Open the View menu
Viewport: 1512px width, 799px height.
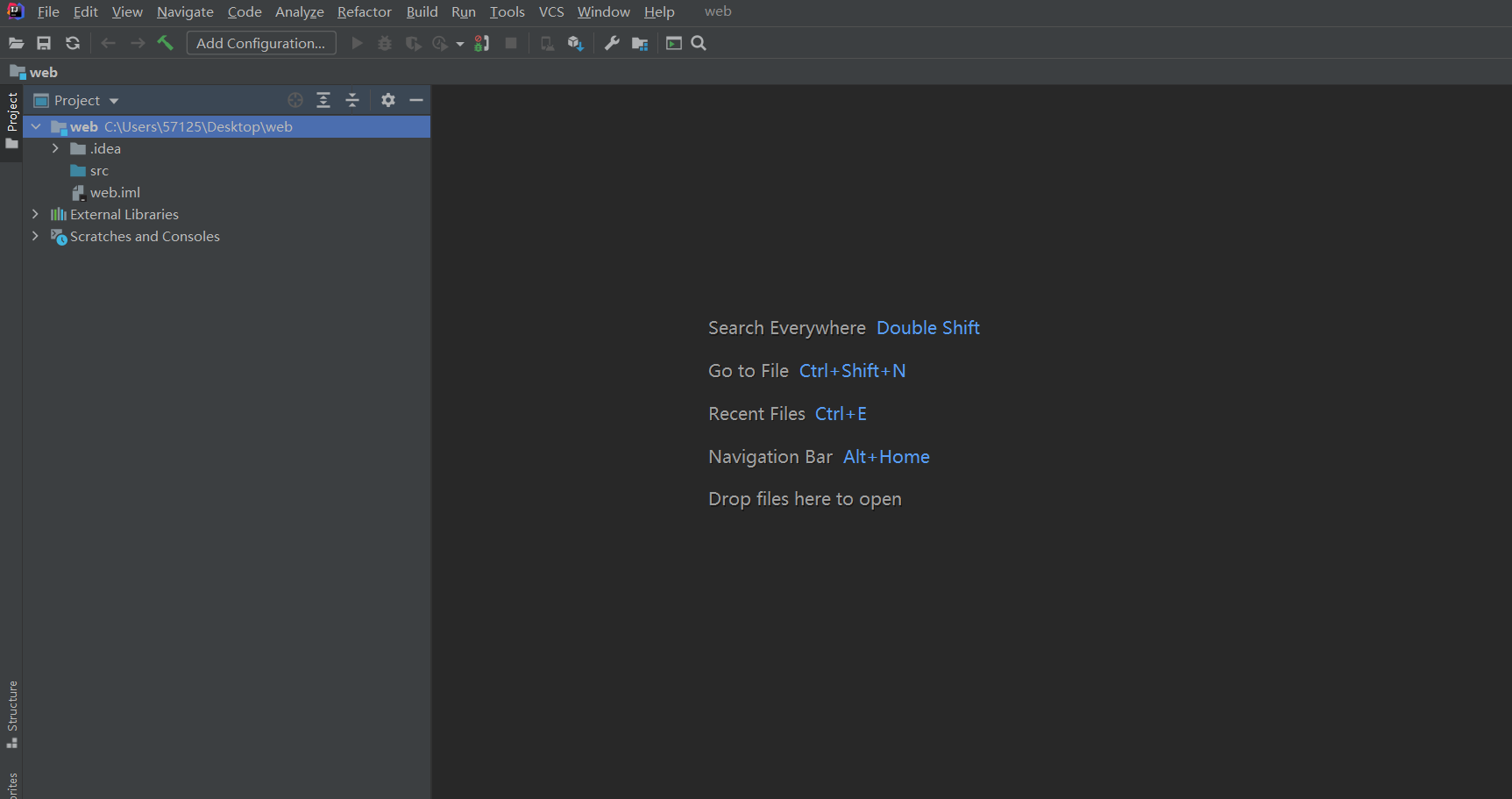pos(127,11)
